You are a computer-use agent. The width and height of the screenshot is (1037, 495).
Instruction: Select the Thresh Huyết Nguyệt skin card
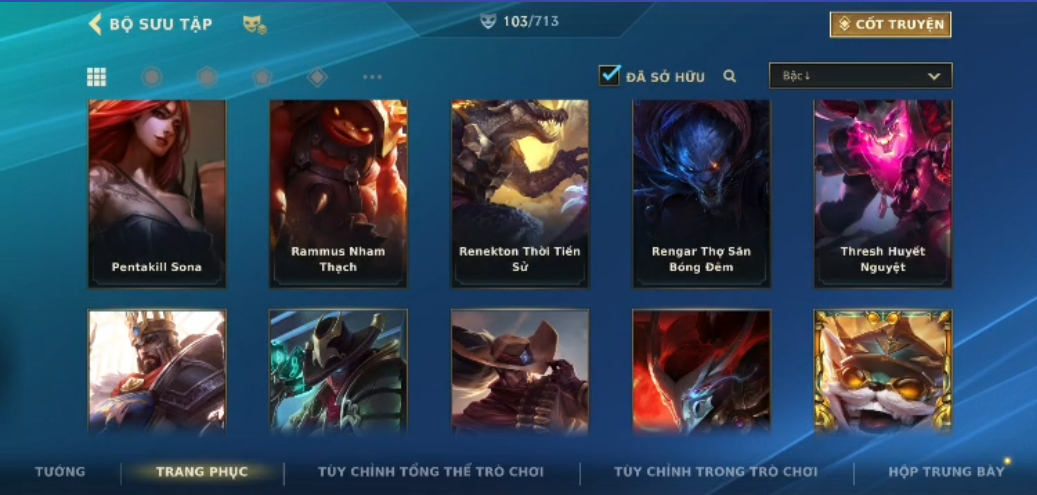coord(883,194)
